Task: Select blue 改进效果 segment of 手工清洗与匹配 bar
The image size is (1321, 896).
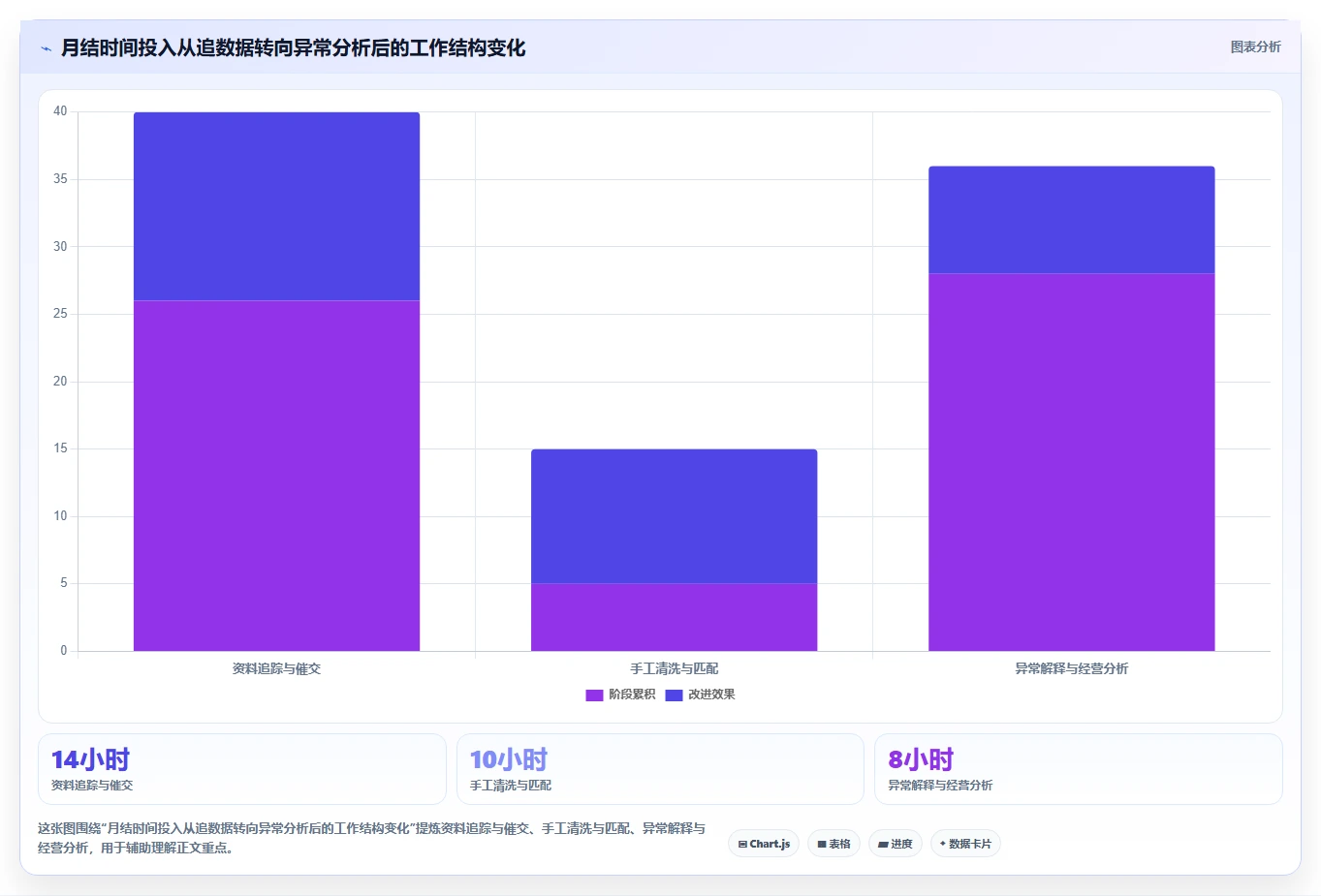Action: tap(674, 516)
